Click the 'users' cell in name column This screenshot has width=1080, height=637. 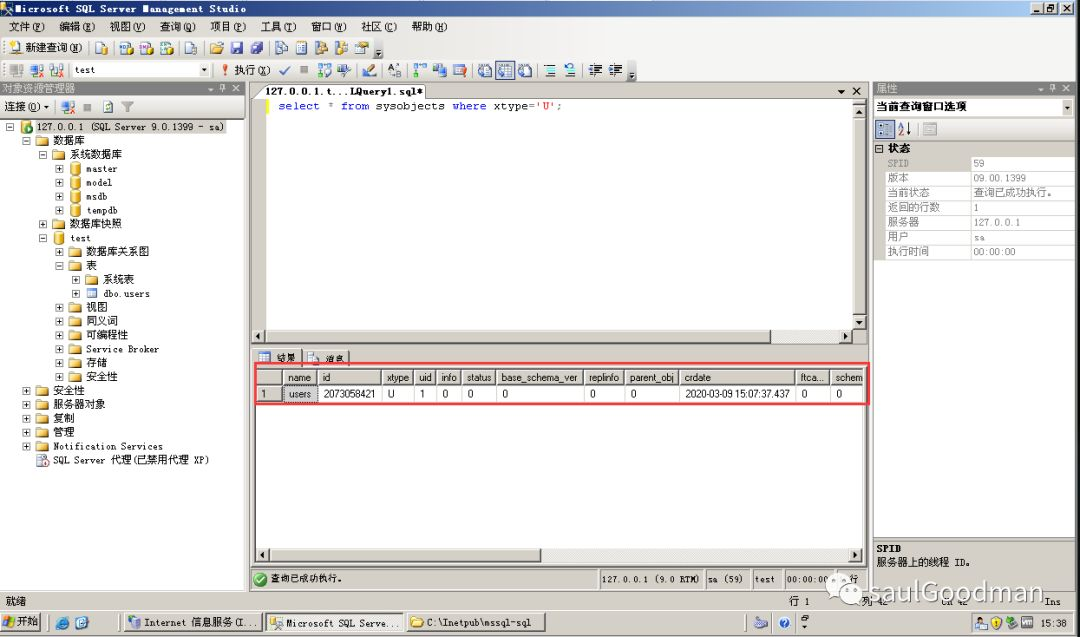[300, 394]
